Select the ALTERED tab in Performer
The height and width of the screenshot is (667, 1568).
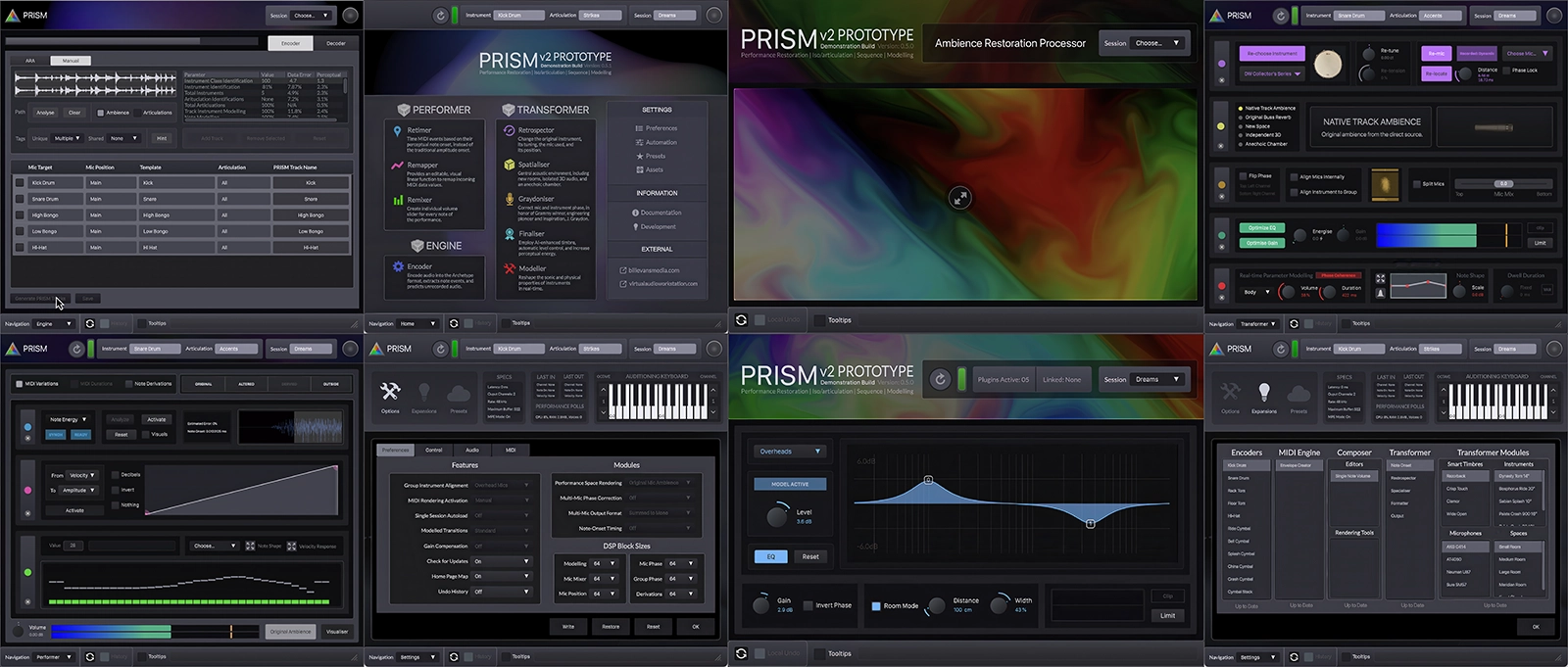(x=246, y=384)
